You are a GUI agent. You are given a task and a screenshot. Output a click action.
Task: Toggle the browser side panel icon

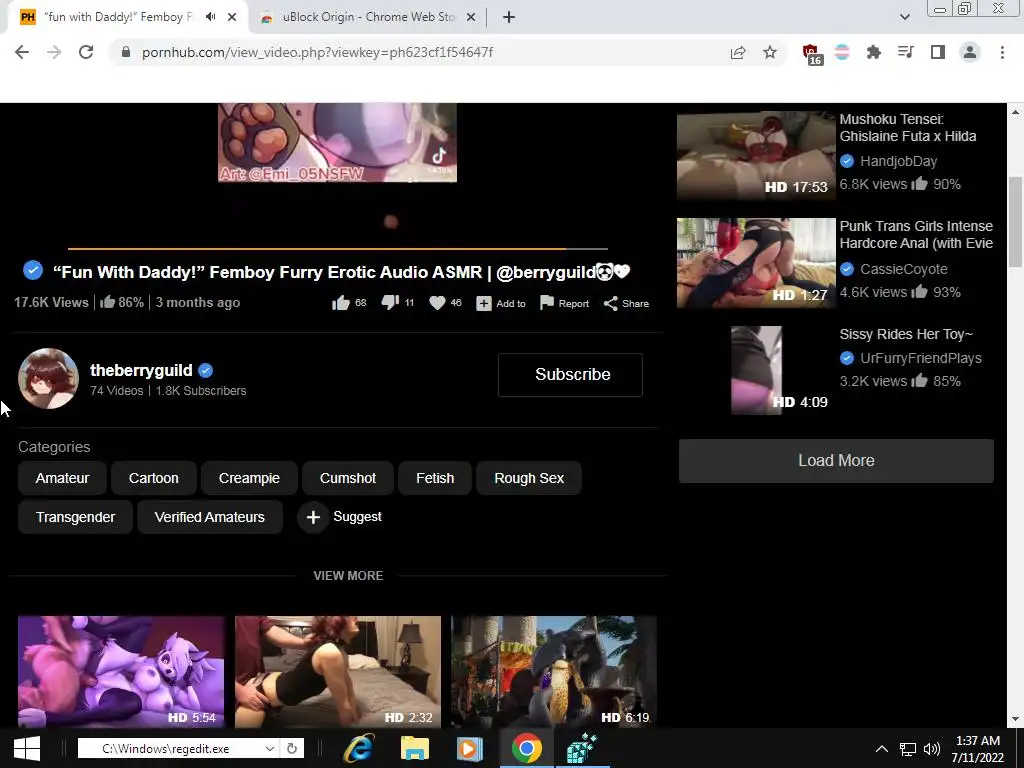pyautogui.click(x=938, y=52)
